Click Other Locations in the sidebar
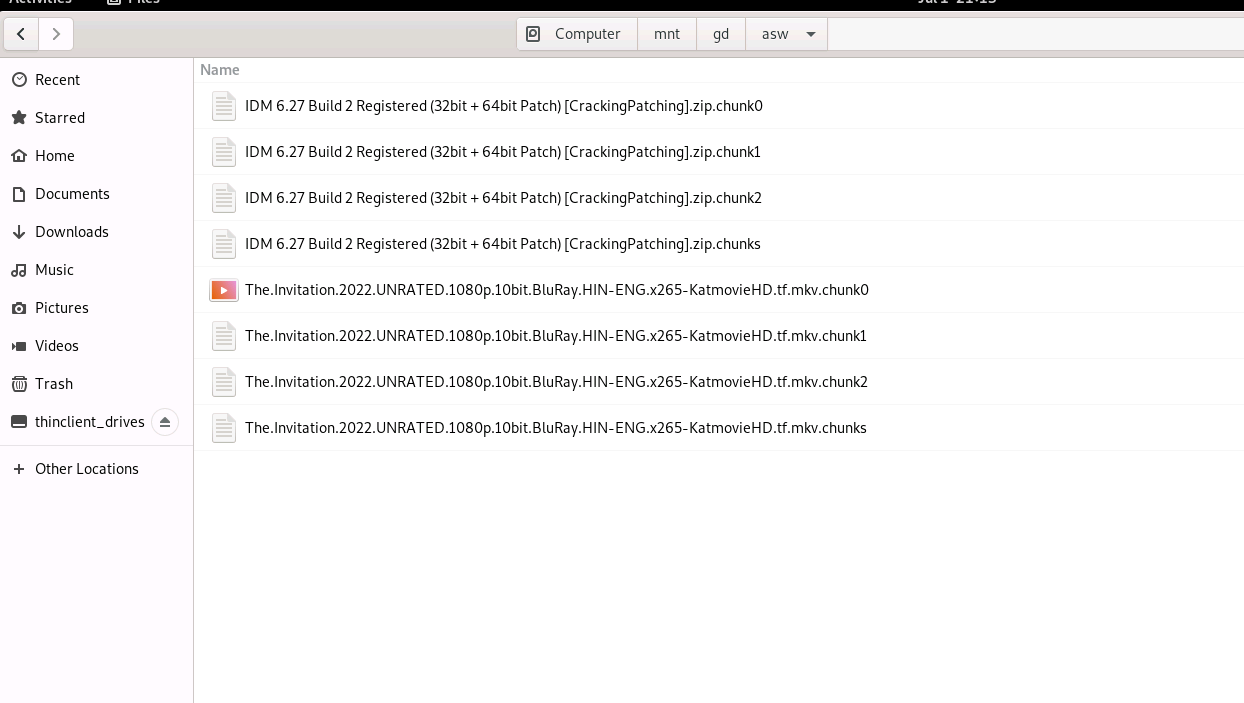Viewport: 1244px width, 703px height. tap(86, 468)
